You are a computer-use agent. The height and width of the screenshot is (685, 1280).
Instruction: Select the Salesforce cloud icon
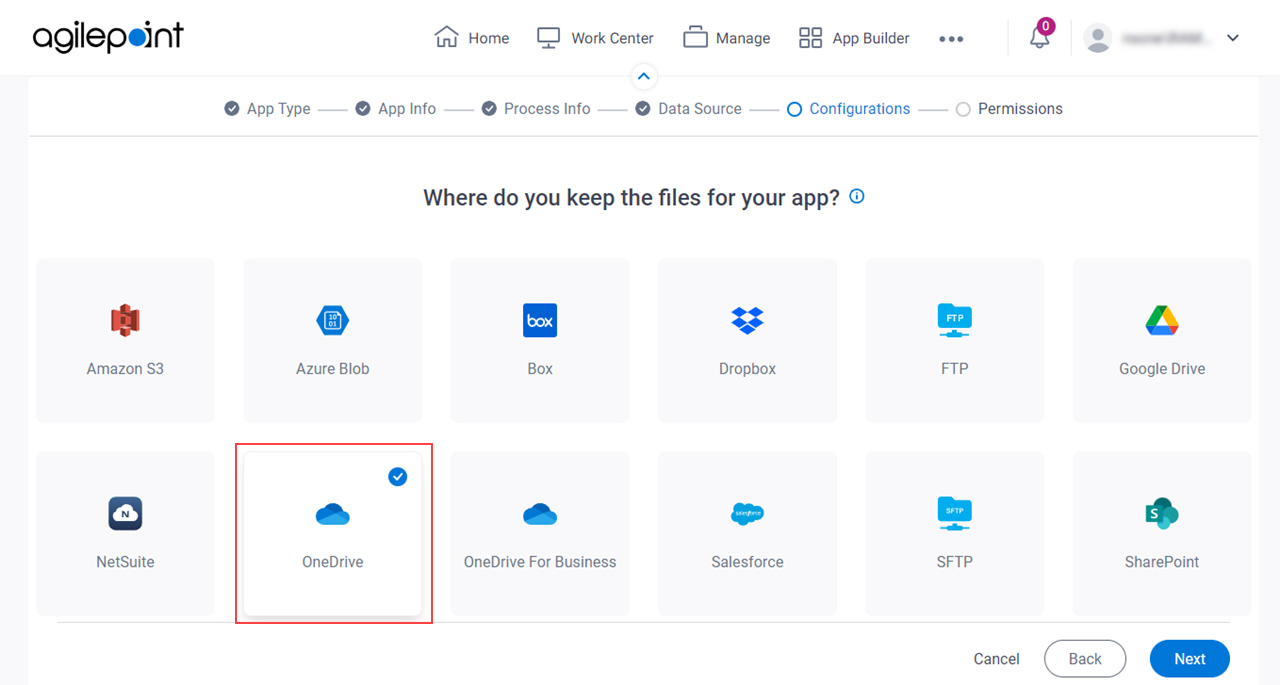[747, 514]
